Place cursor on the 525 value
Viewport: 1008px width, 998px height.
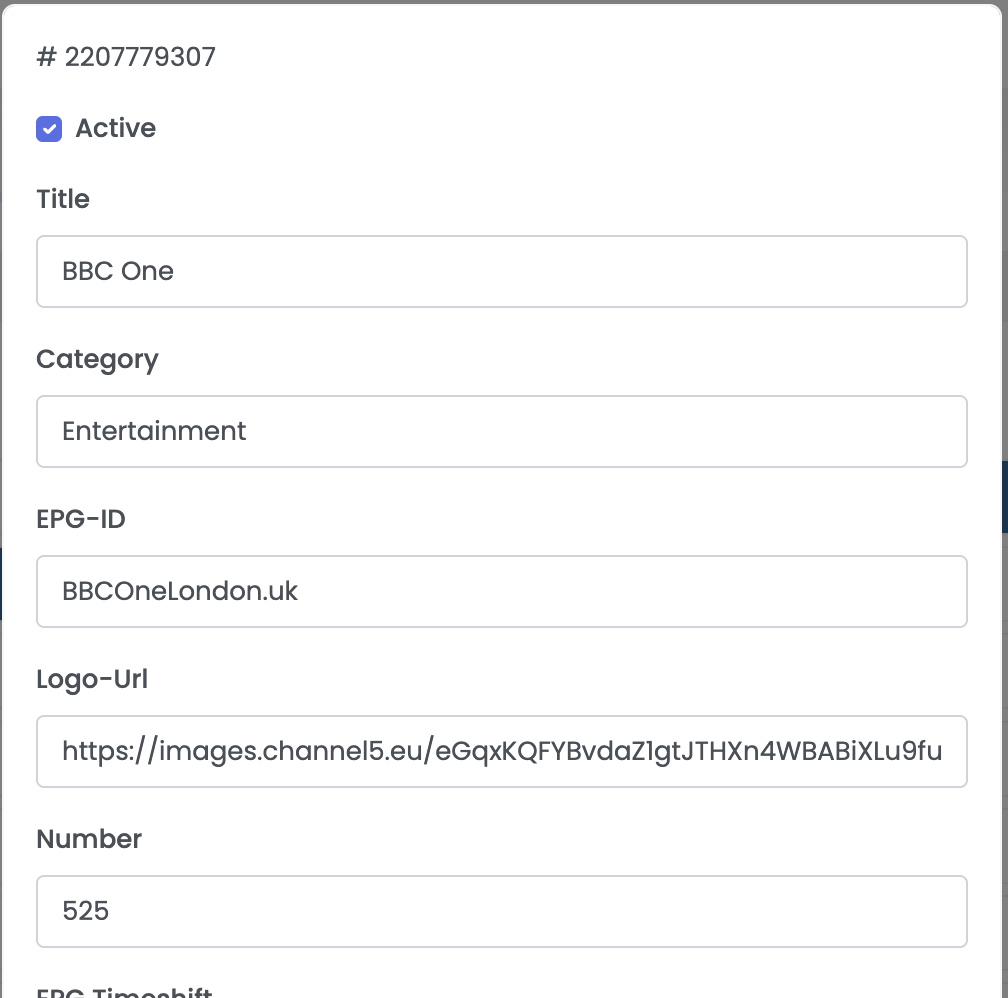click(x=86, y=911)
